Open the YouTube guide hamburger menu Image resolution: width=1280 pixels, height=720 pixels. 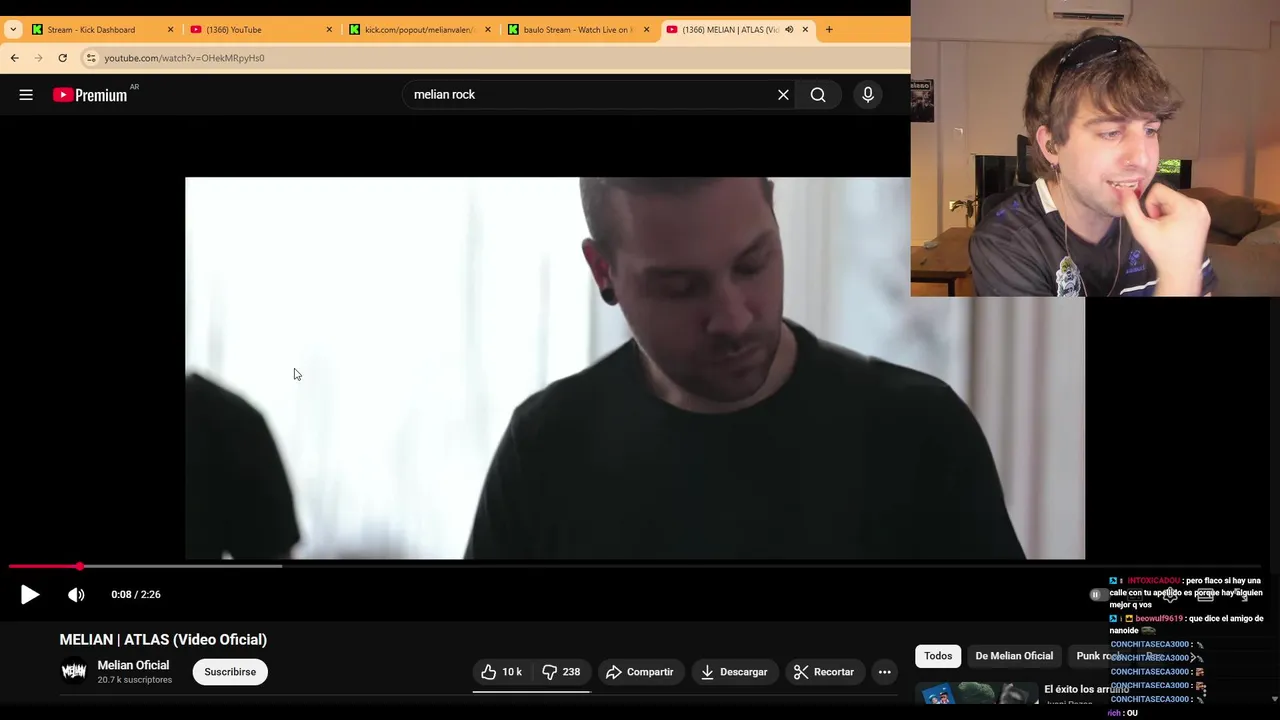(x=26, y=95)
